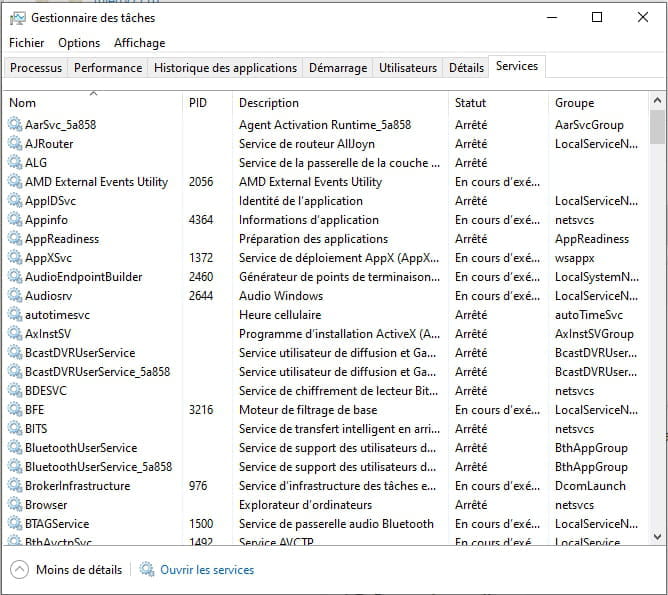Click description Service de passerelle audio Bluetooth
Screen dimensions: 668x595
point(337,523)
